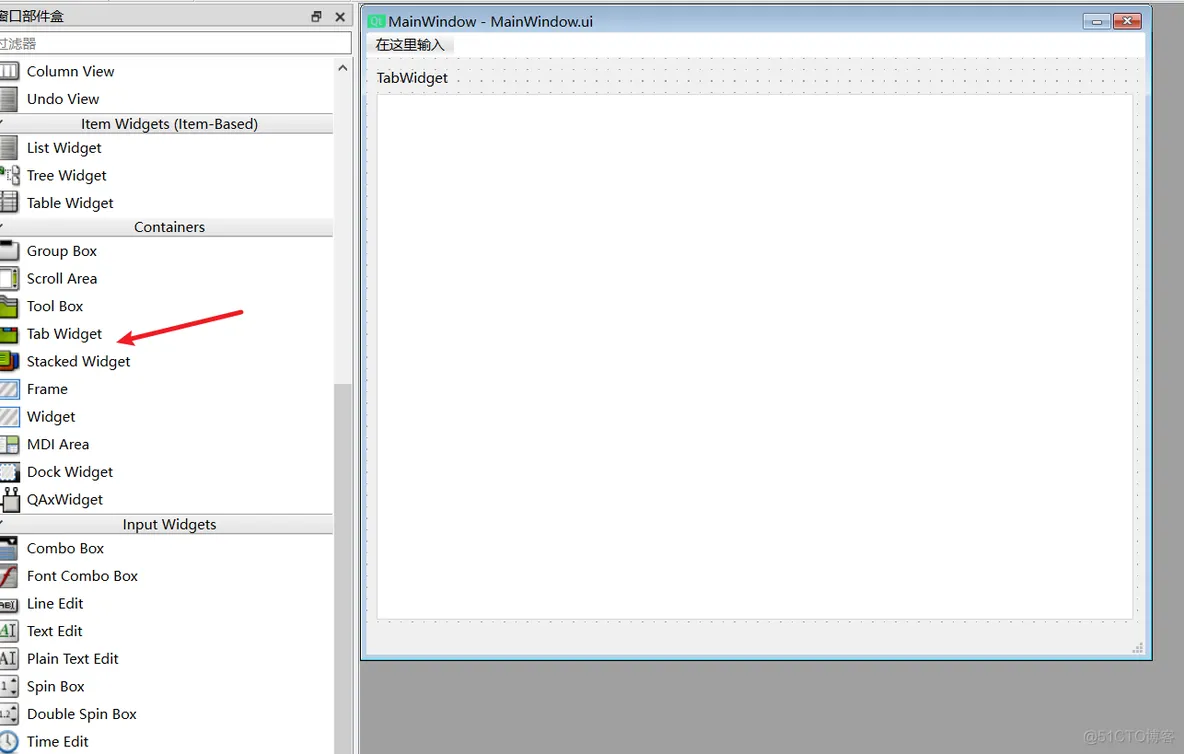Select the Time Edit clock icon

pos(9,741)
